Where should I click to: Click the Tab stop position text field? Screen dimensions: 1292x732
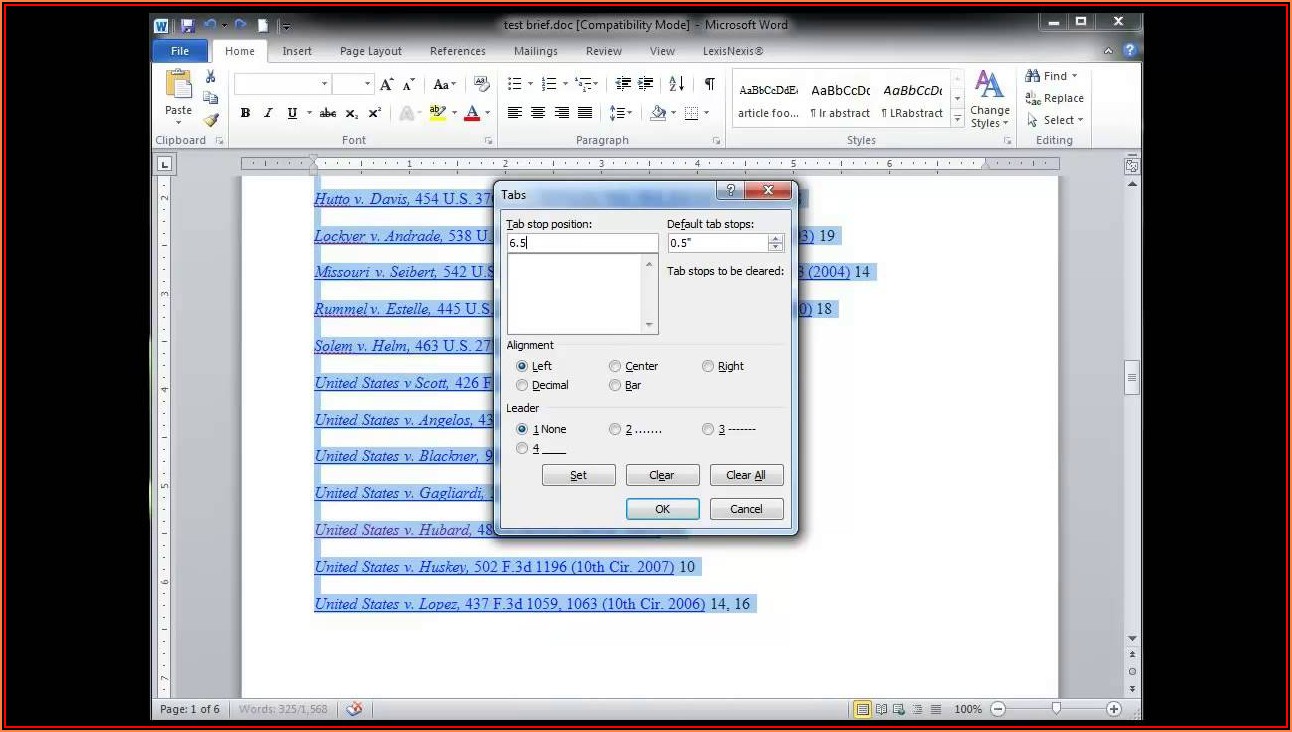[x=582, y=243]
